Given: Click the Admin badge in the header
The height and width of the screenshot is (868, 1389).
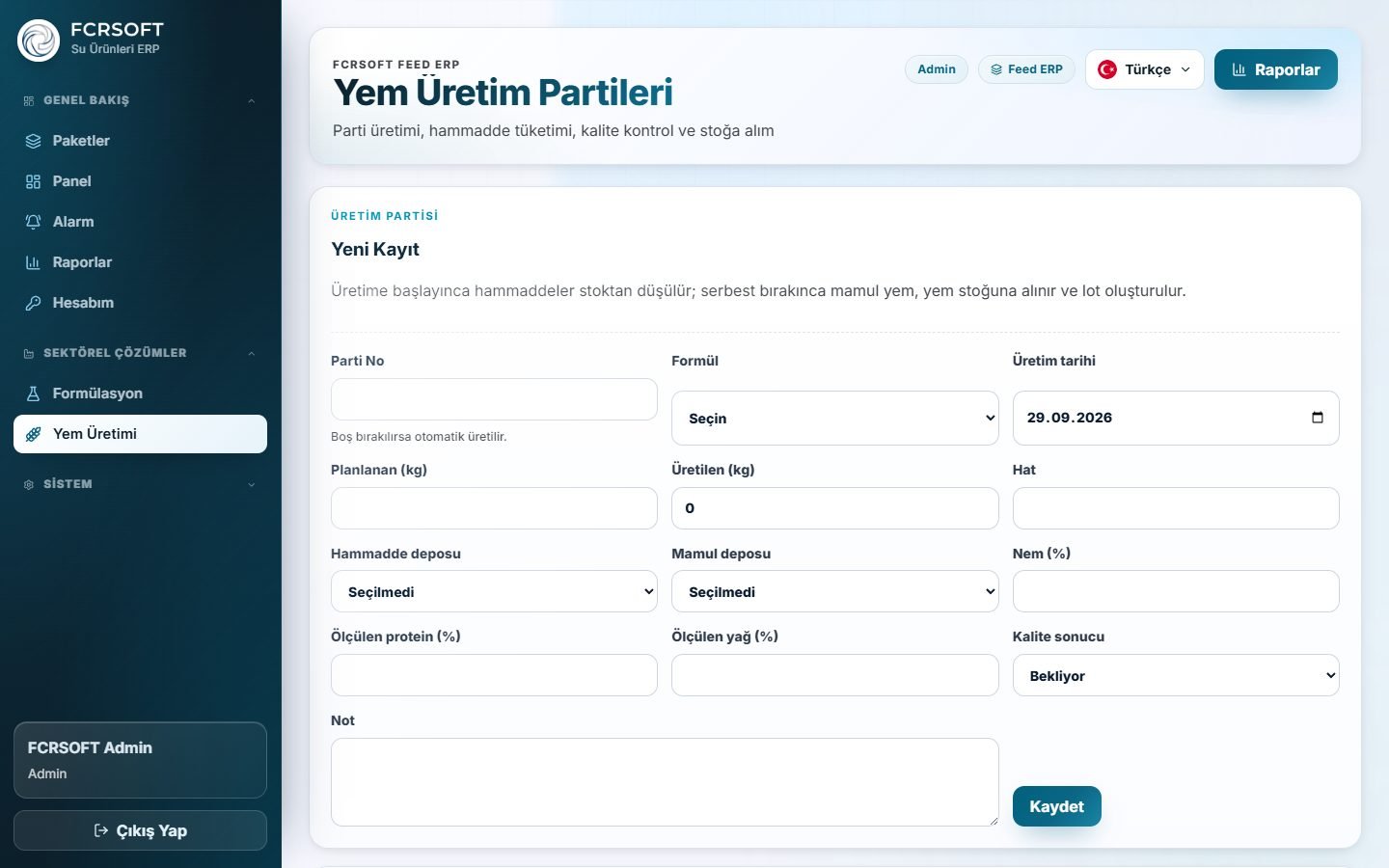Looking at the screenshot, I should pos(937,69).
